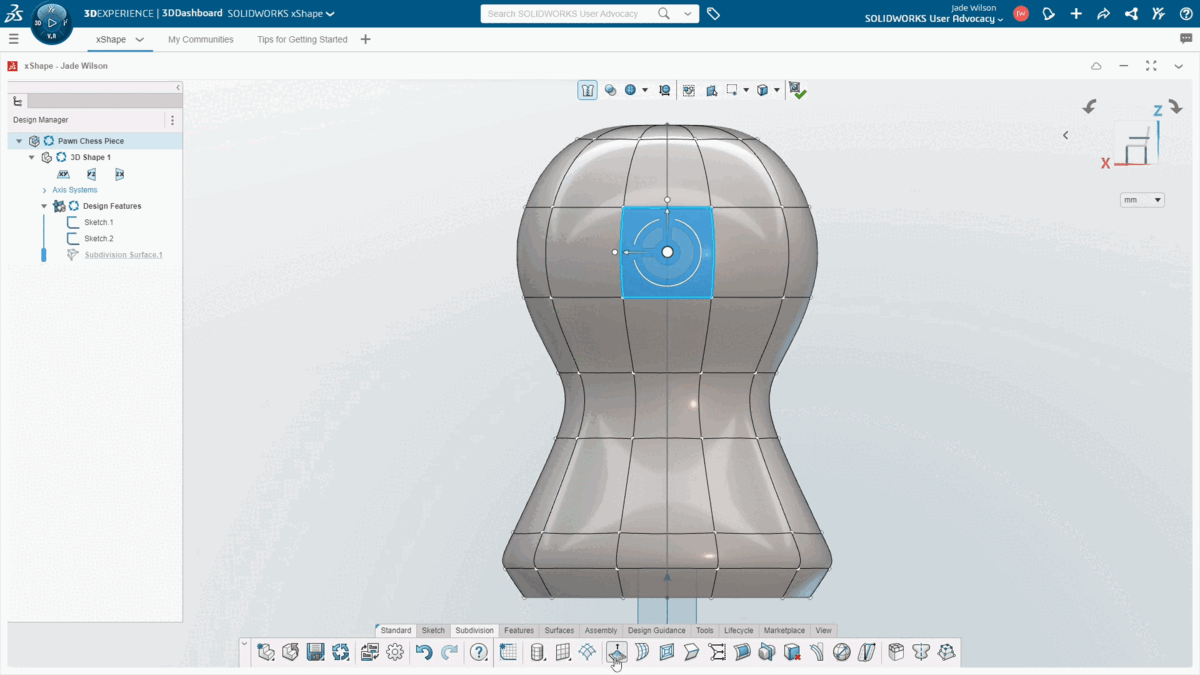Toggle the robot/sub-d visibility mode button above viewport
Image resolution: width=1200 pixels, height=675 pixels.
click(x=587, y=89)
